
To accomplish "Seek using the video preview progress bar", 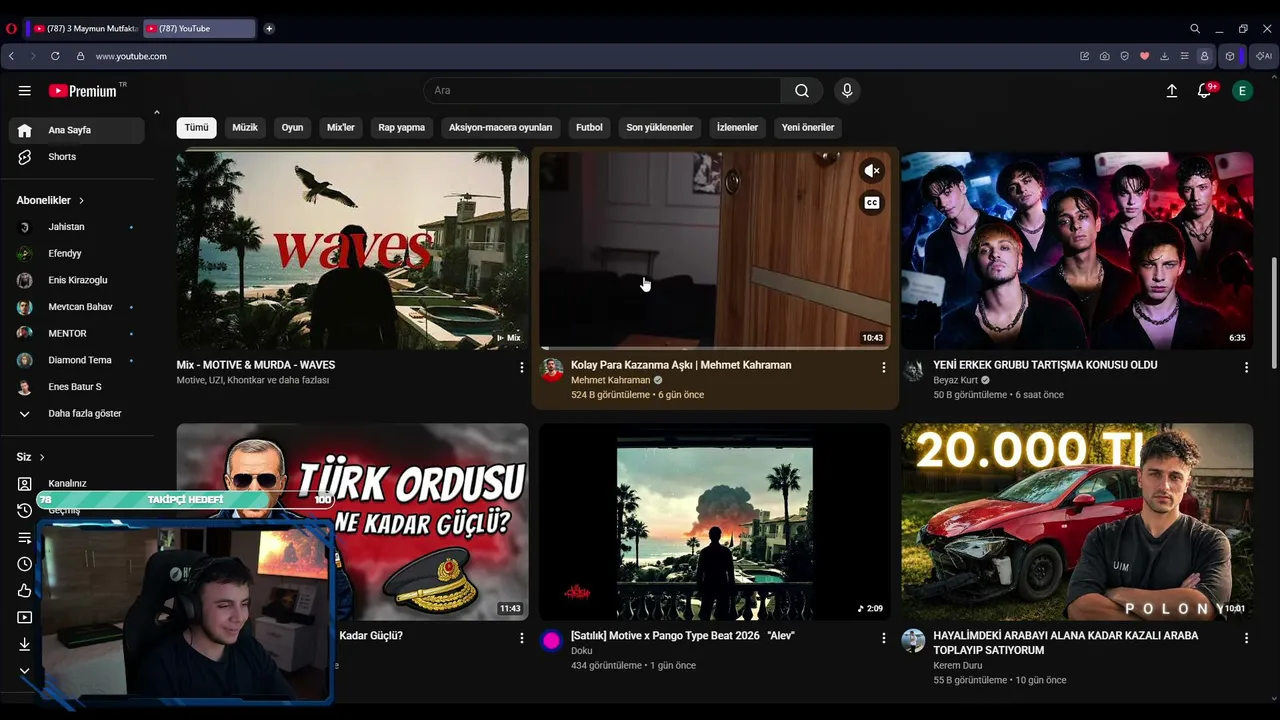I will pyautogui.click(x=715, y=348).
